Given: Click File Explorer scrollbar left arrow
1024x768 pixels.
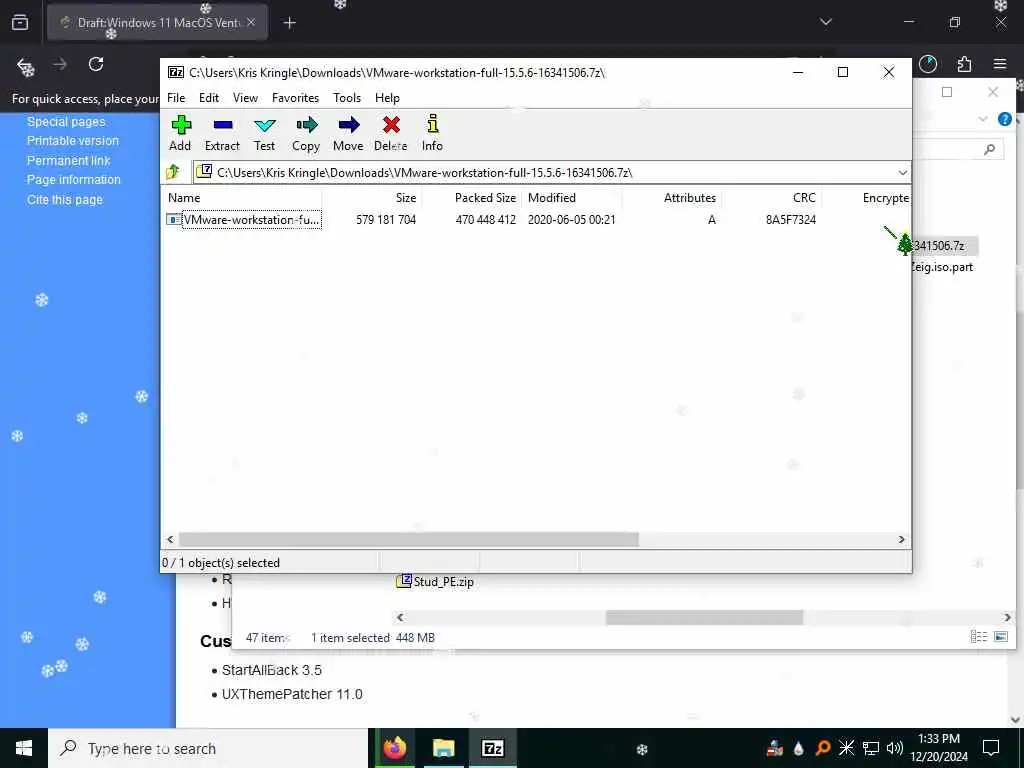Looking at the screenshot, I should [400, 617].
